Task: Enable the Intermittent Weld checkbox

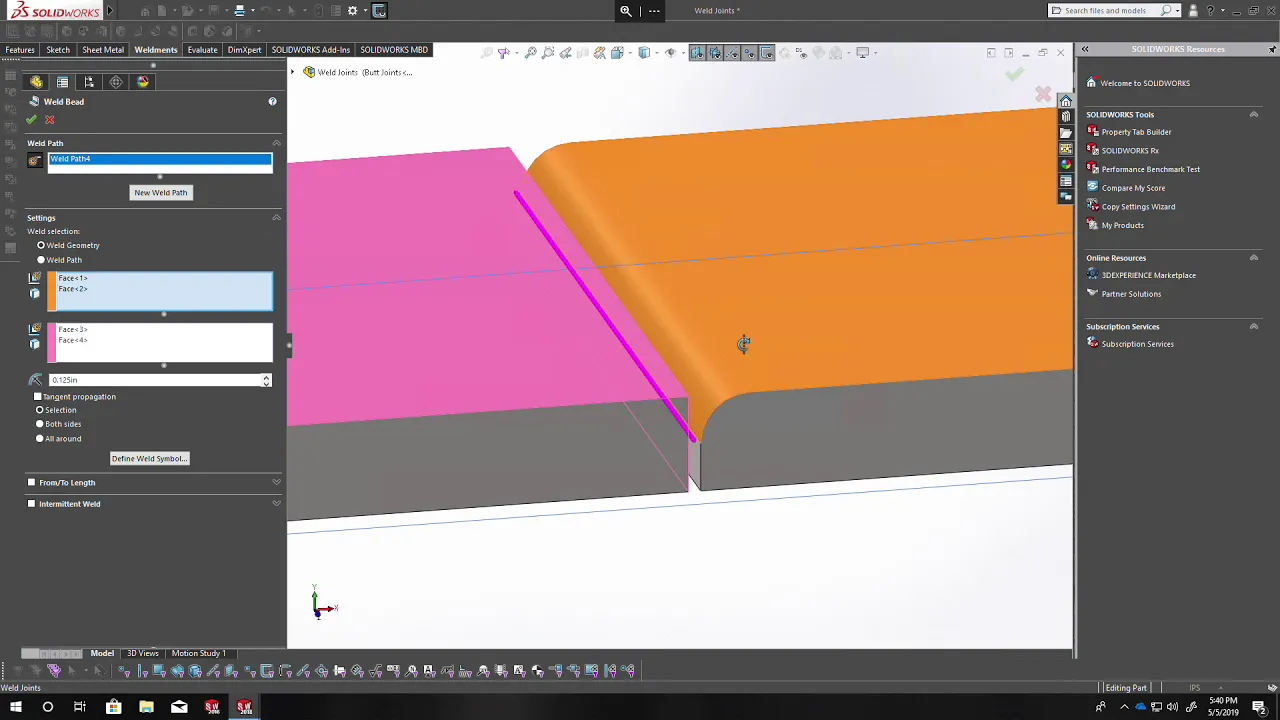Action: [31, 504]
